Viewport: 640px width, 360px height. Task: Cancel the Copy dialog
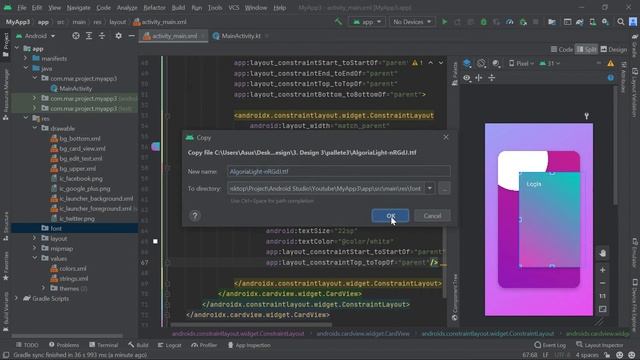pos(432,216)
